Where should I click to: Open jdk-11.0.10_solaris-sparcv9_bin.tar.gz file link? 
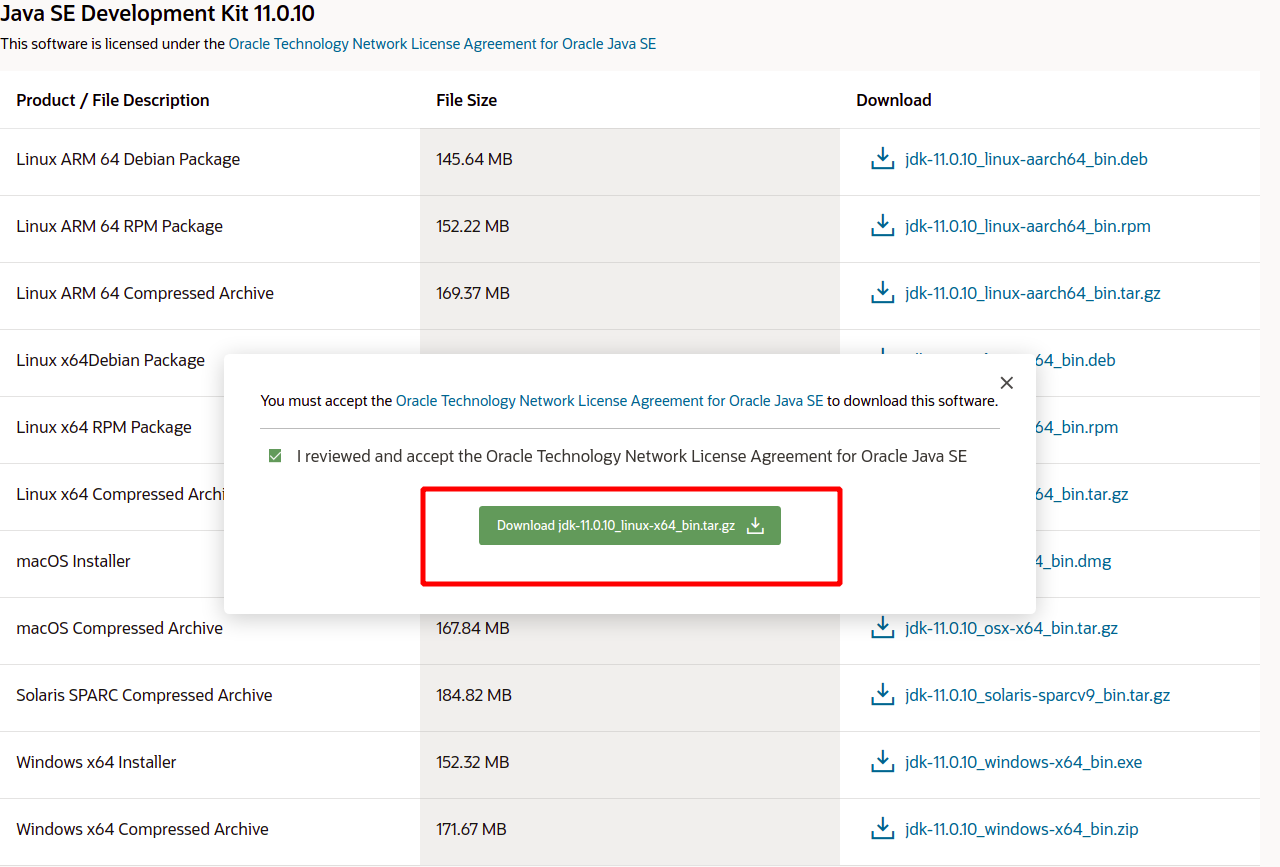coord(1037,695)
